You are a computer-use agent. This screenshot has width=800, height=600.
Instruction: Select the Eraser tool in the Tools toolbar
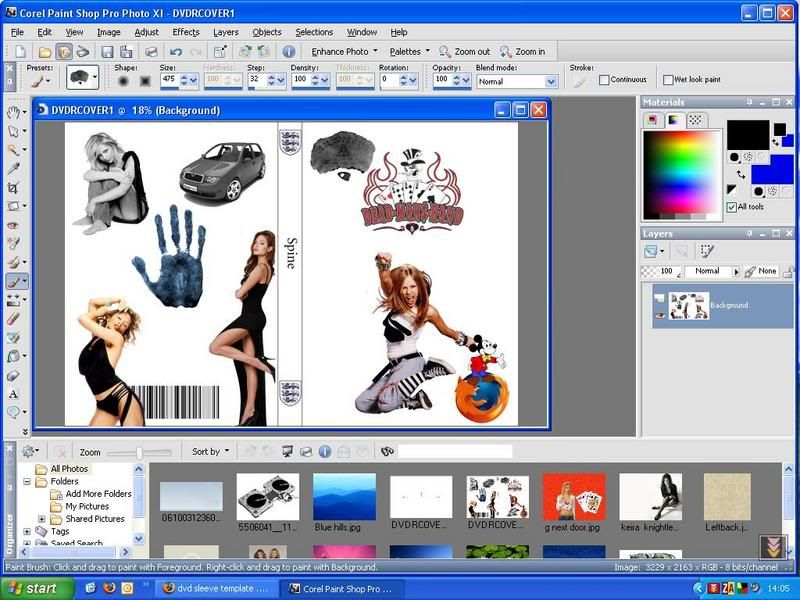14,319
